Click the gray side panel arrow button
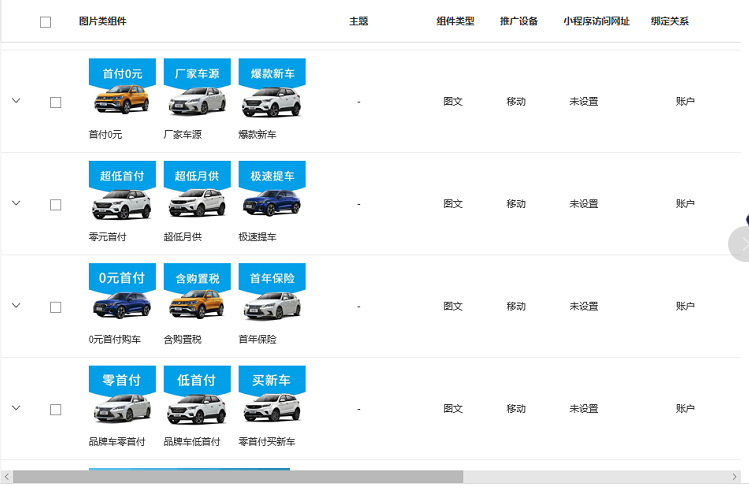The width and height of the screenshot is (749, 488). point(741,245)
